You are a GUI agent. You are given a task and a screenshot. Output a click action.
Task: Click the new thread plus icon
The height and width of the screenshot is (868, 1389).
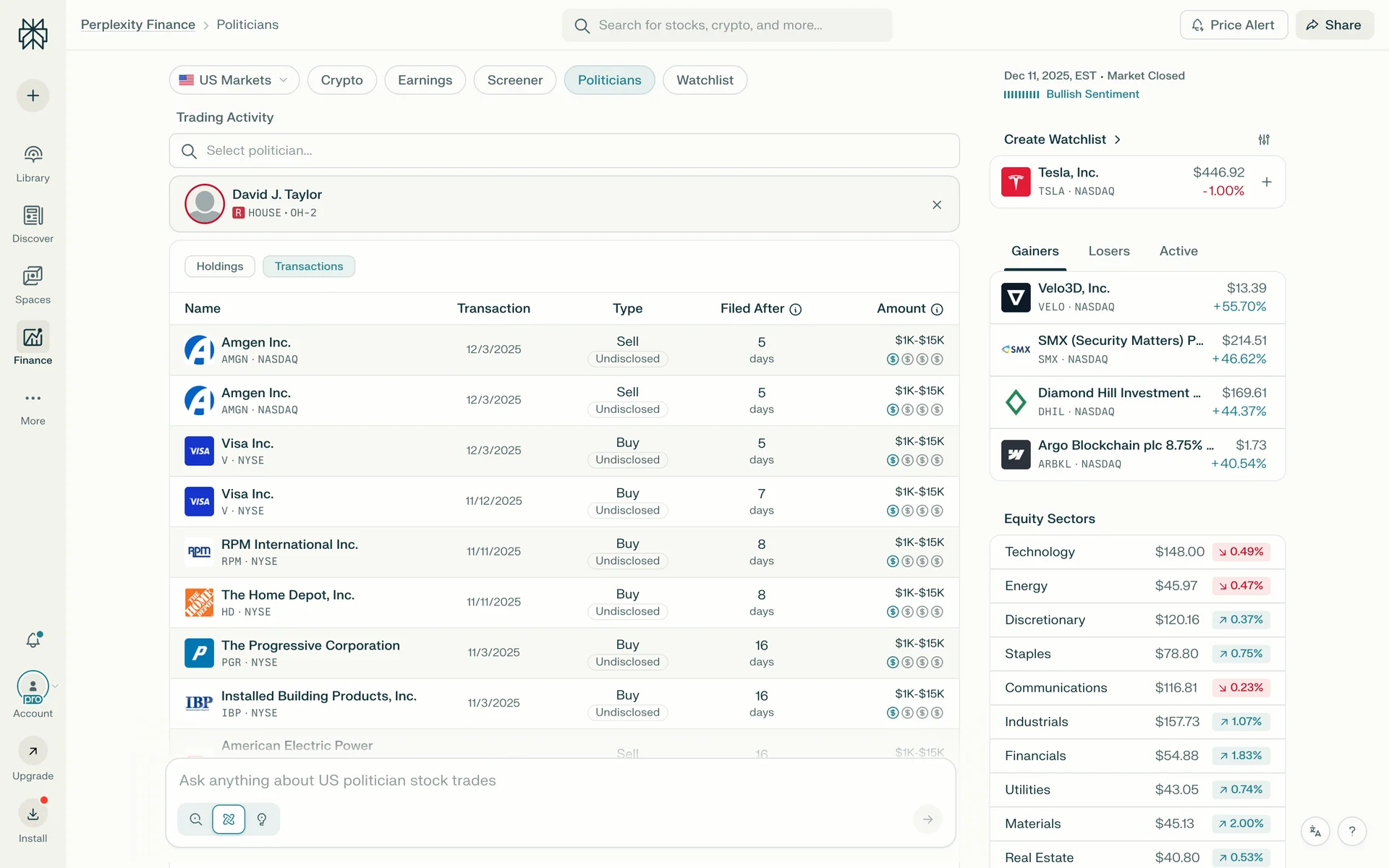[x=33, y=95]
